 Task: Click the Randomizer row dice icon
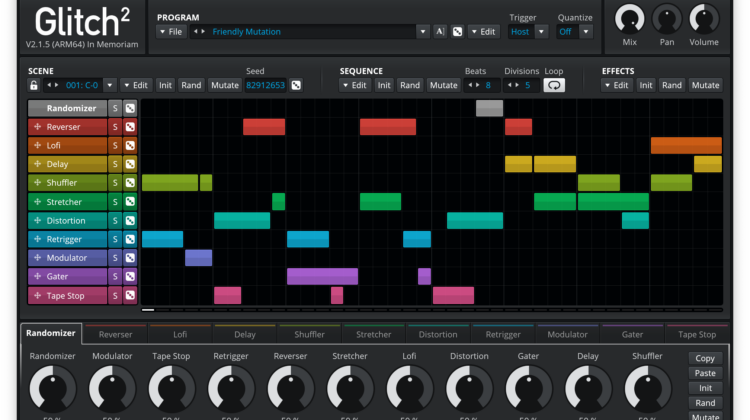click(x=130, y=108)
